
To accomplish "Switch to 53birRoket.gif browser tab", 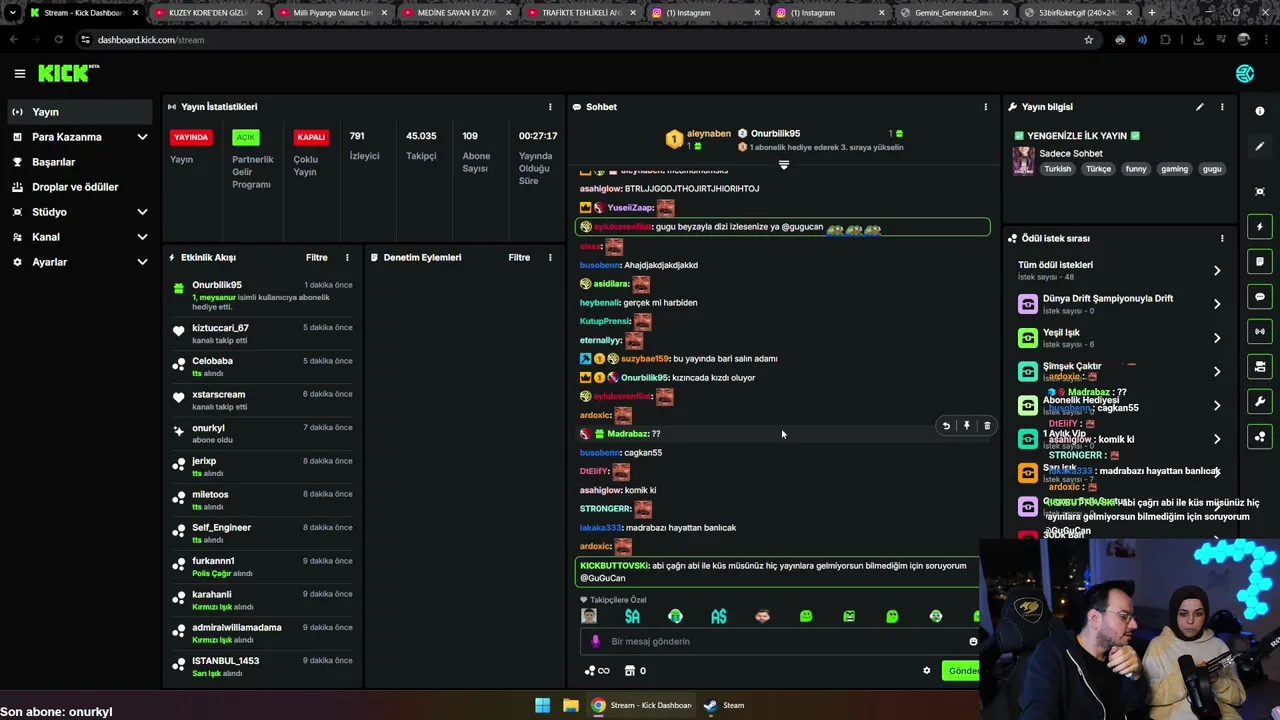I will coord(1076,13).
